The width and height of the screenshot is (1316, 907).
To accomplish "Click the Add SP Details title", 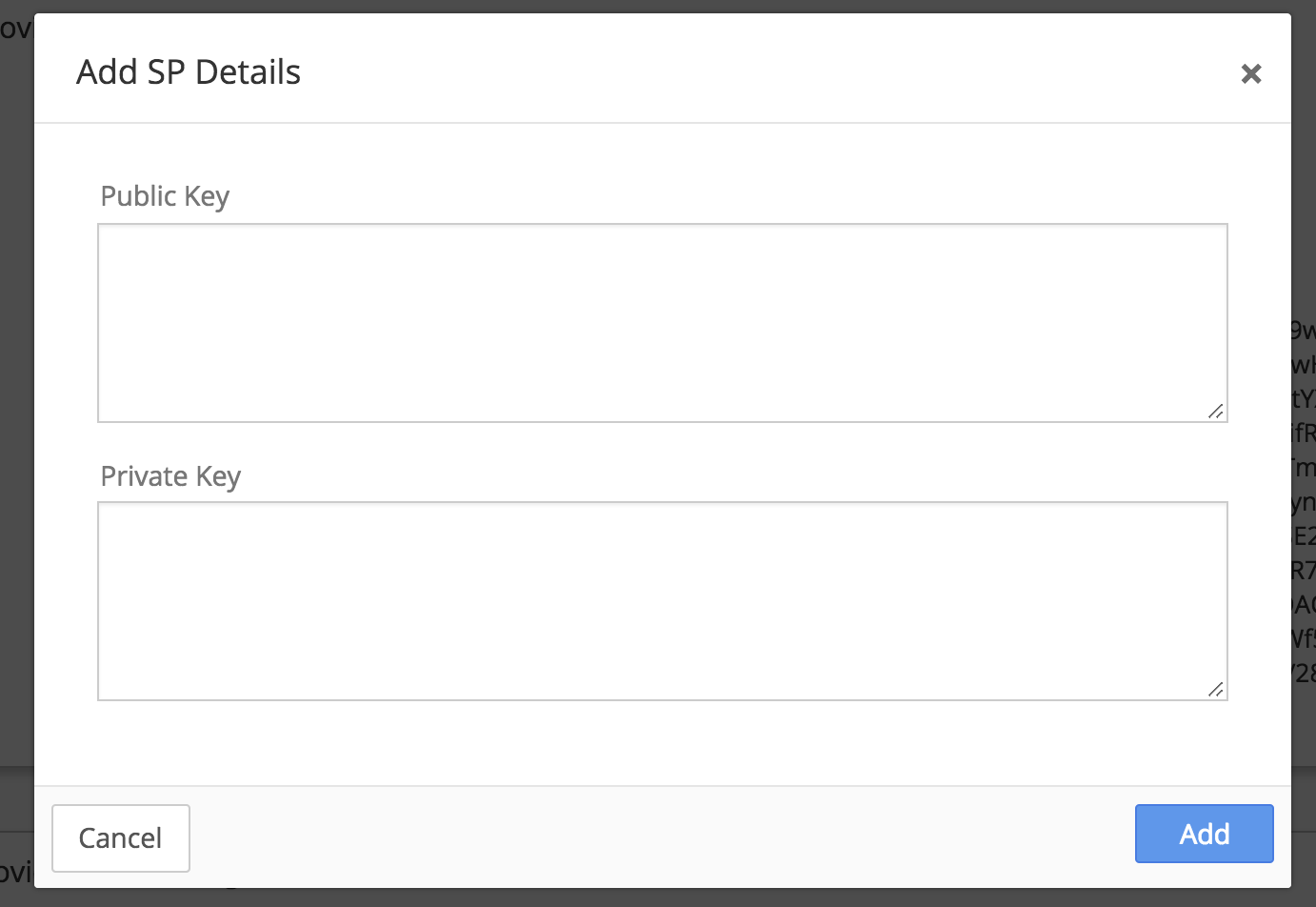I will [x=189, y=72].
